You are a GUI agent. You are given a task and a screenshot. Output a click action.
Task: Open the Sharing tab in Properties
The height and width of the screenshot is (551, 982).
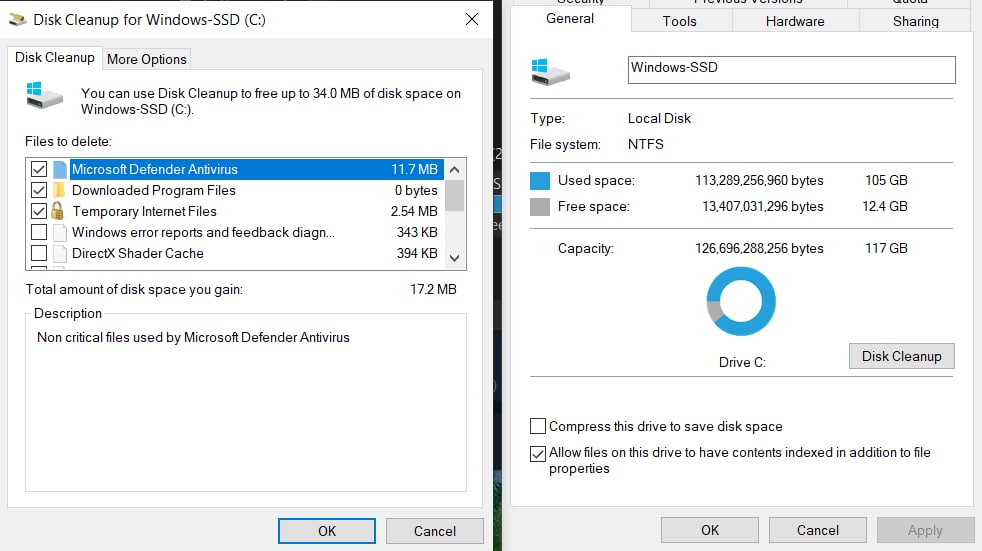coord(916,21)
